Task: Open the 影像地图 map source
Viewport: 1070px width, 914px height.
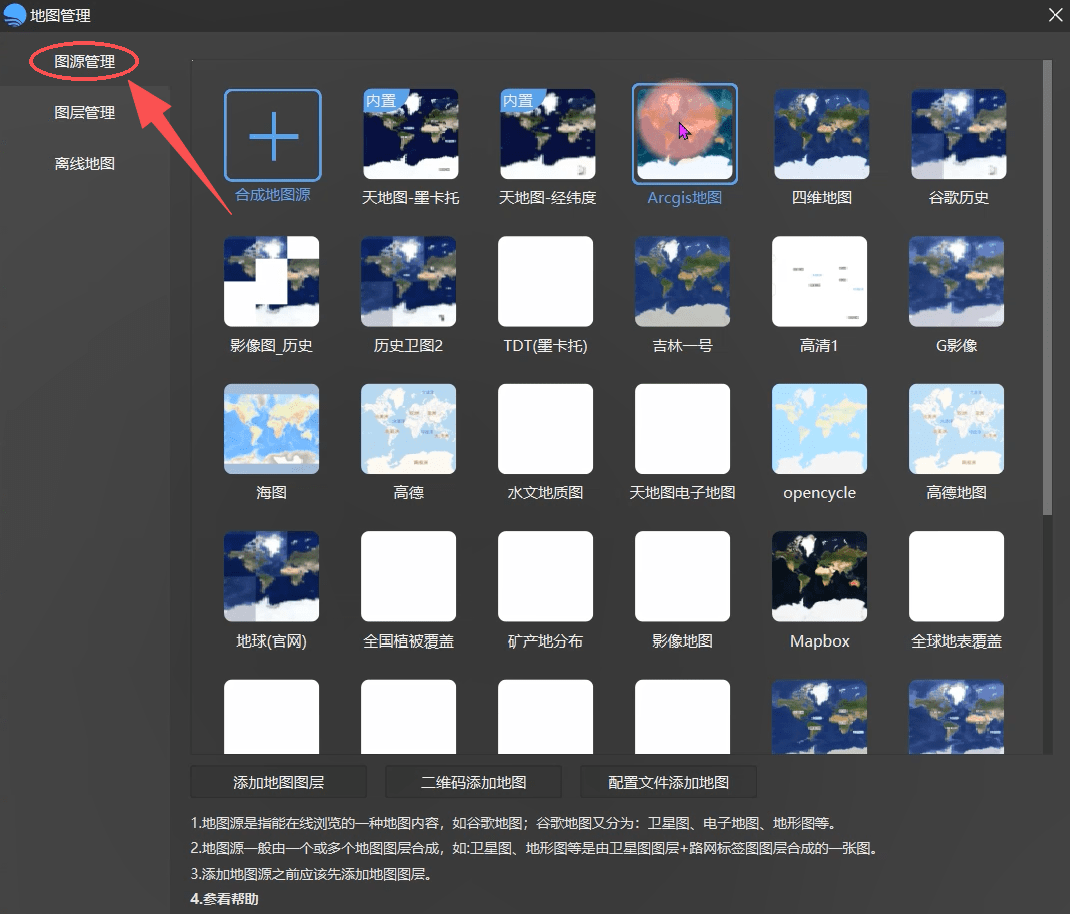Action: (682, 576)
